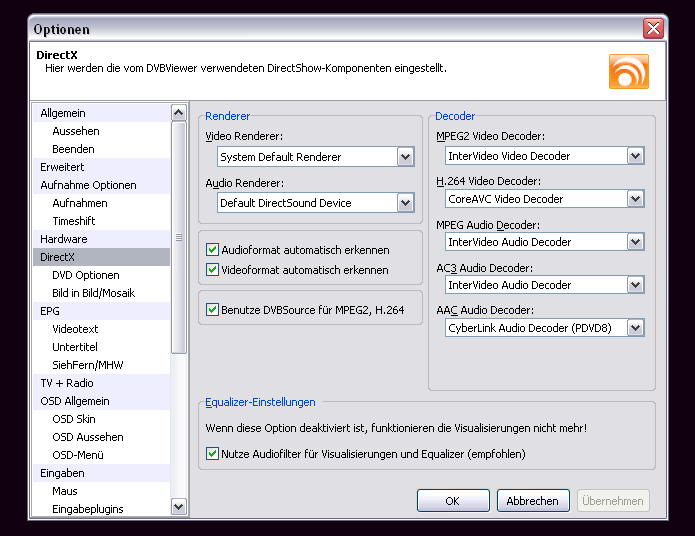Viewport: 695px width, 536px height.
Task: Select Allgemein in options list
Action: [x=102, y=113]
